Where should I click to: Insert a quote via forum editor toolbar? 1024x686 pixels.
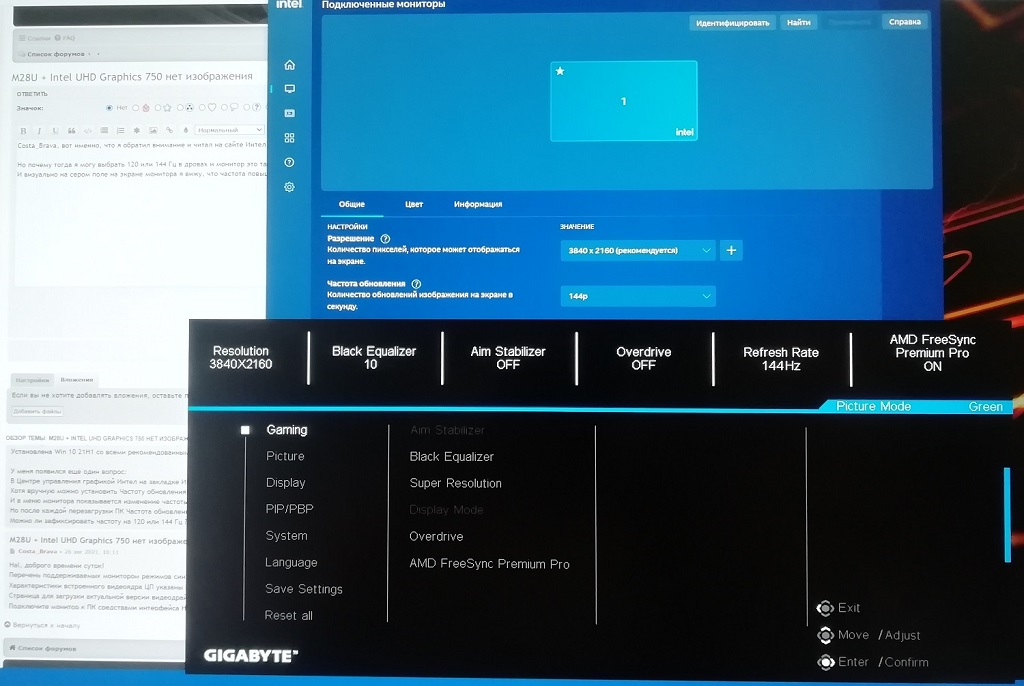click(x=71, y=130)
